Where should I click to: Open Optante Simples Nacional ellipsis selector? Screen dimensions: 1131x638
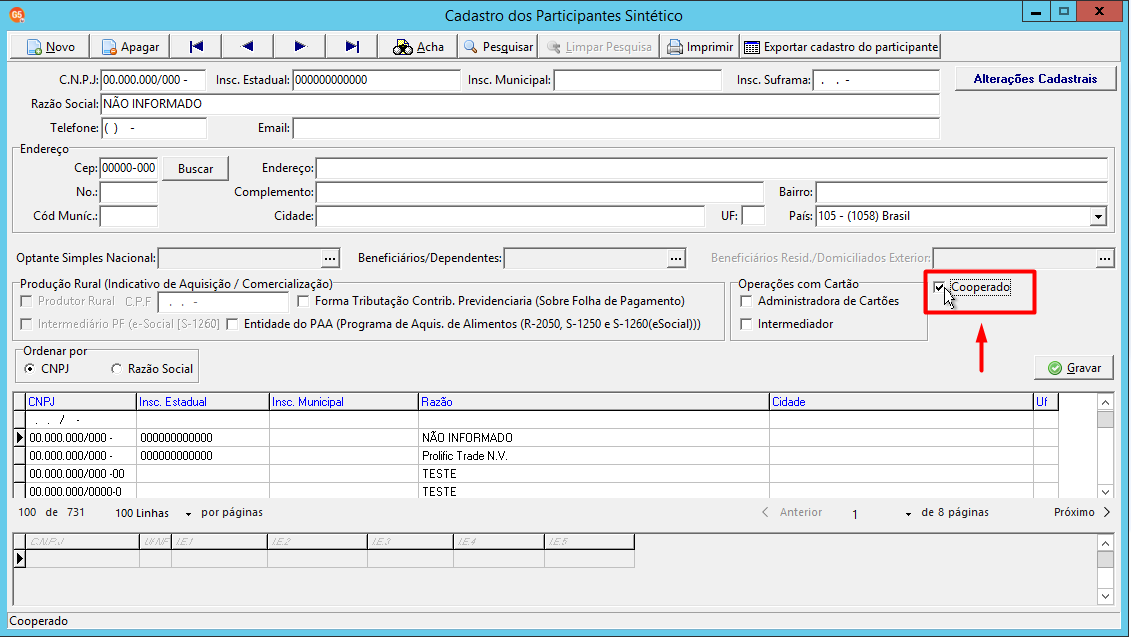[x=330, y=258]
